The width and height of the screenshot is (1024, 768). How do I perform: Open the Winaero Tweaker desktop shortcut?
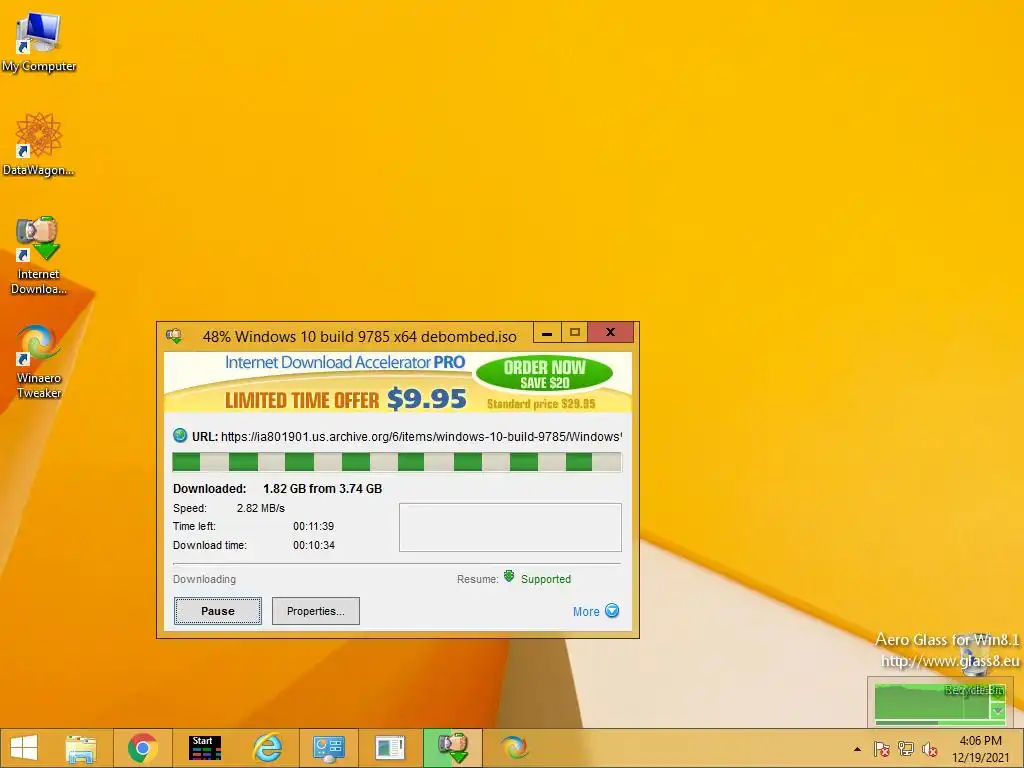(39, 360)
